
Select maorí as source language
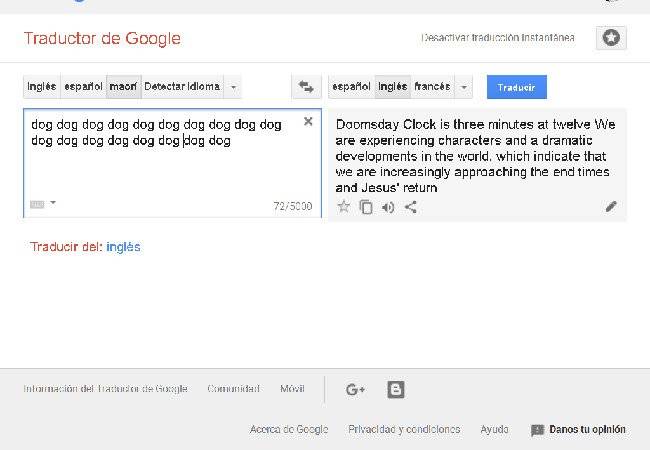(124, 87)
